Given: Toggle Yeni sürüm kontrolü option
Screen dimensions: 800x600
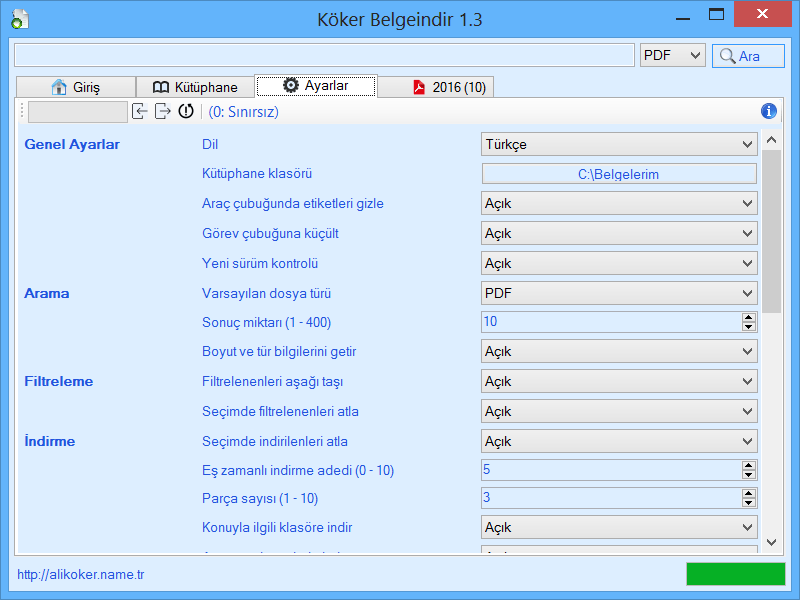Looking at the screenshot, I should (x=619, y=264).
